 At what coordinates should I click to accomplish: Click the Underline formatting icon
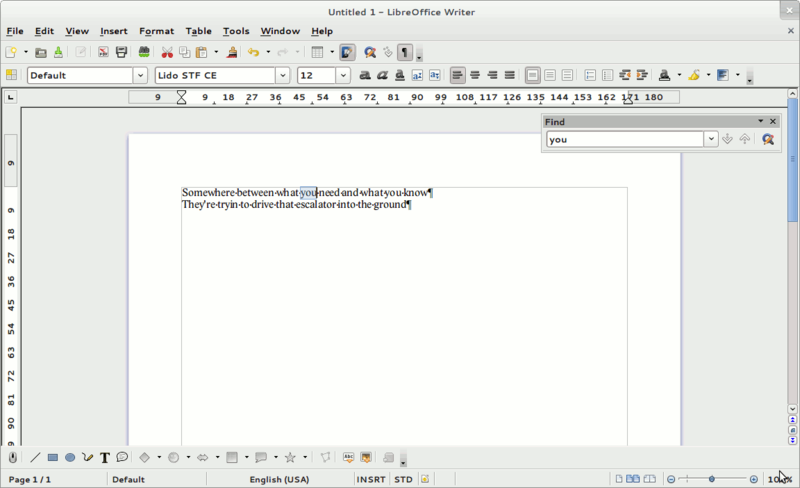click(x=400, y=76)
